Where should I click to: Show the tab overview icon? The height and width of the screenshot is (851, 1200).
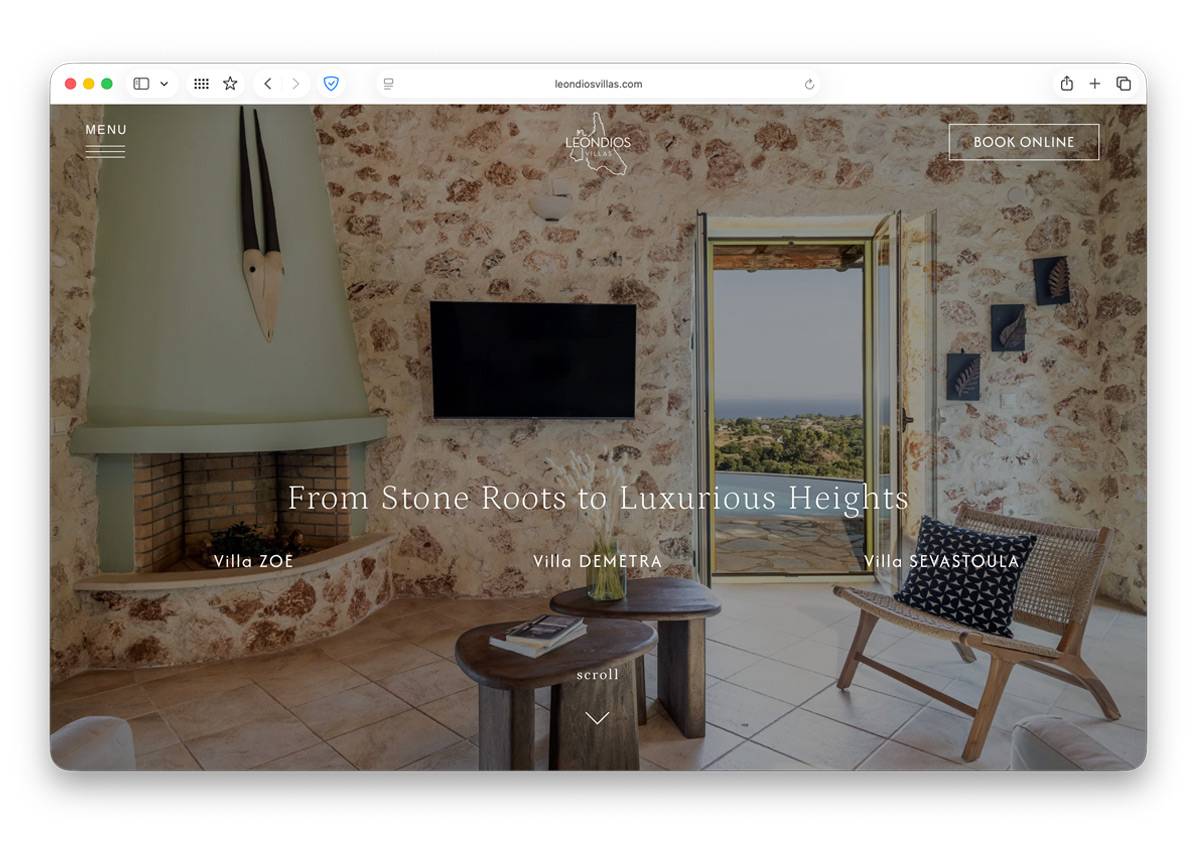[x=1123, y=84]
